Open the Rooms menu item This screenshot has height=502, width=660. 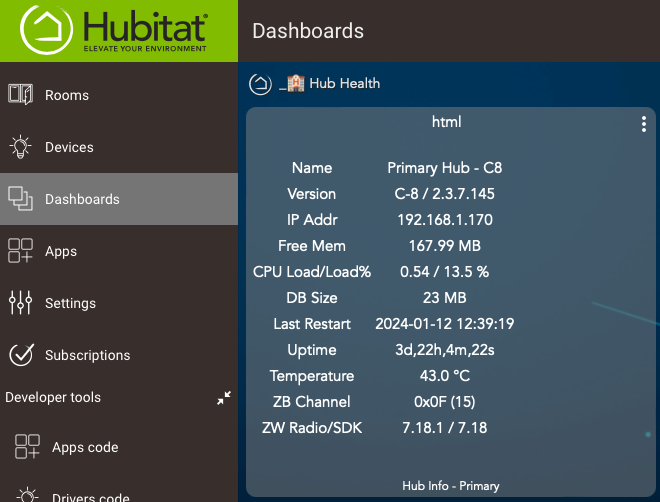pyautogui.click(x=67, y=95)
